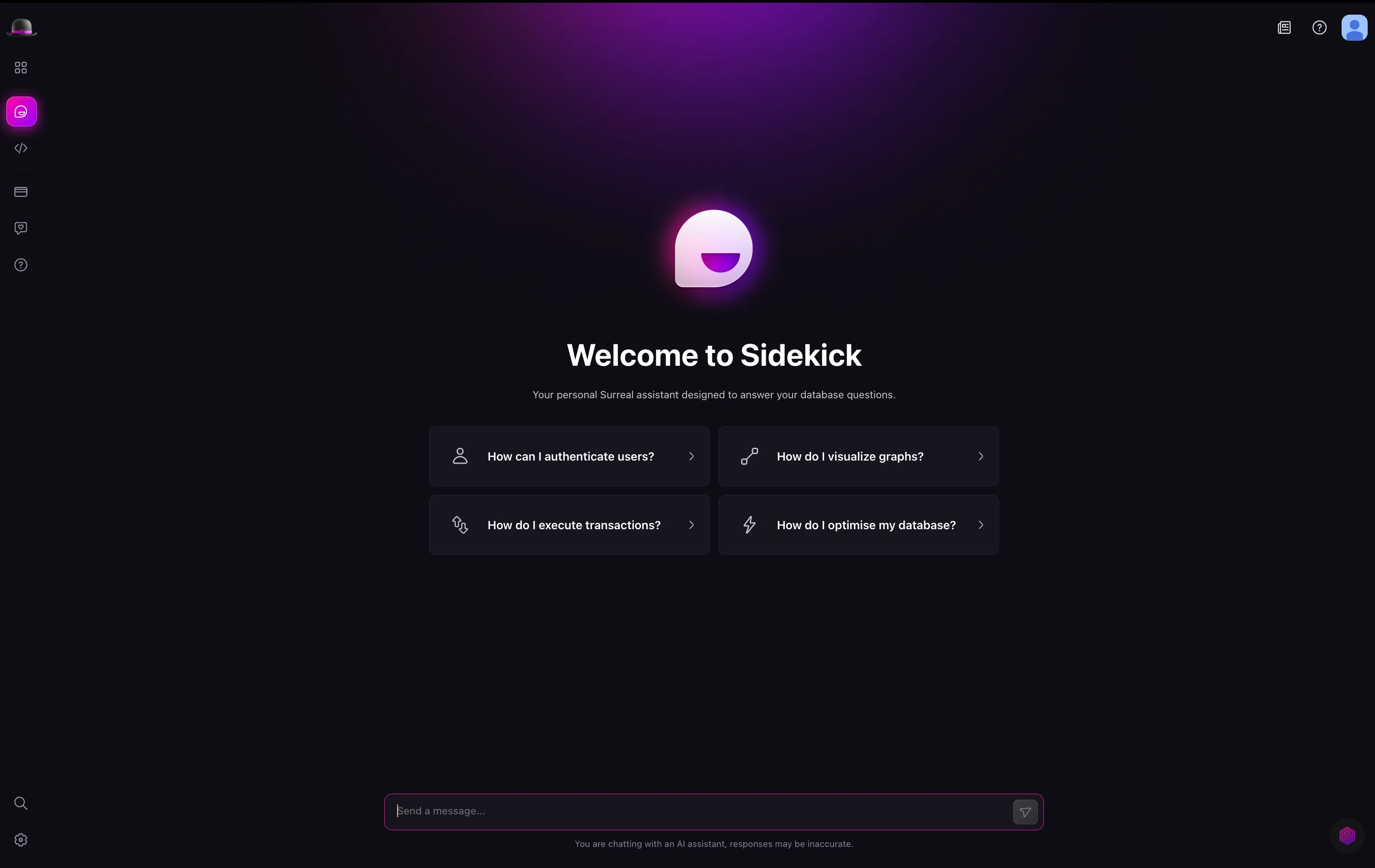Click the sidebar help question mark icon
Image resolution: width=1375 pixels, height=868 pixels.
(x=21, y=265)
